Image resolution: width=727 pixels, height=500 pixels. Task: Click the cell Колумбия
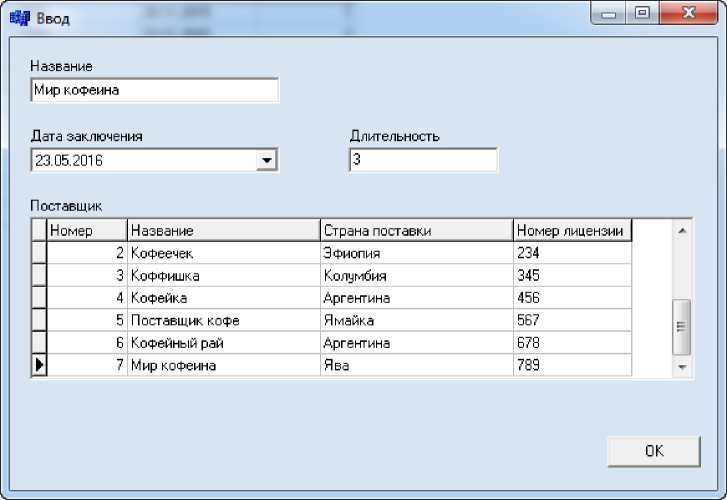point(416,276)
